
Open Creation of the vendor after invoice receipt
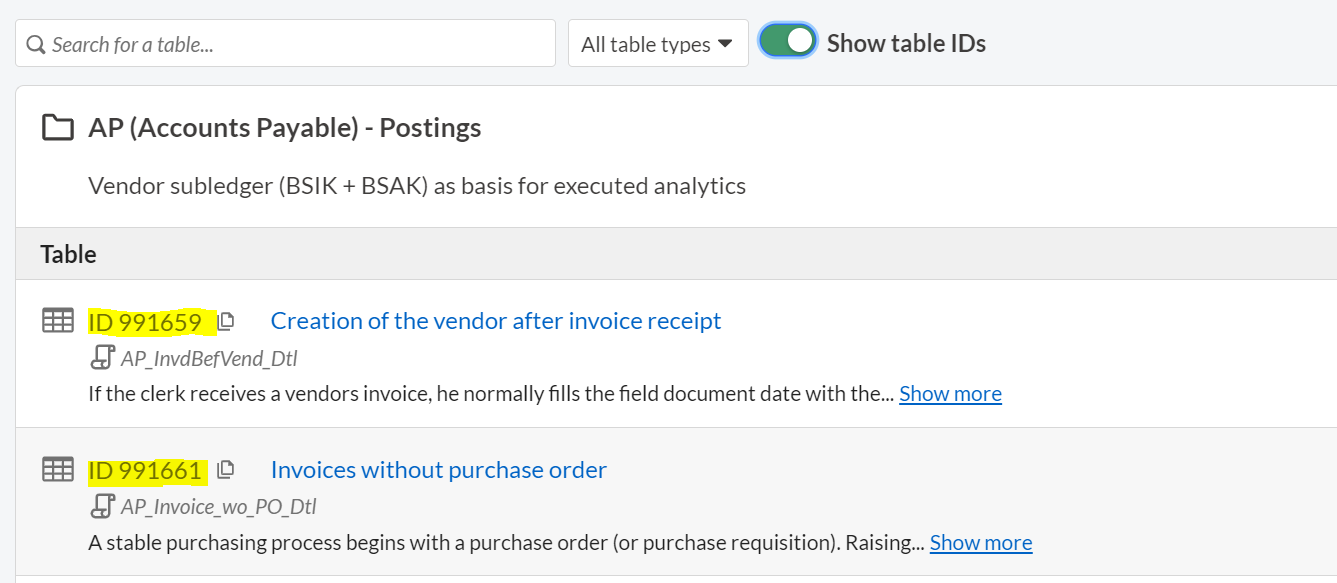coord(495,321)
